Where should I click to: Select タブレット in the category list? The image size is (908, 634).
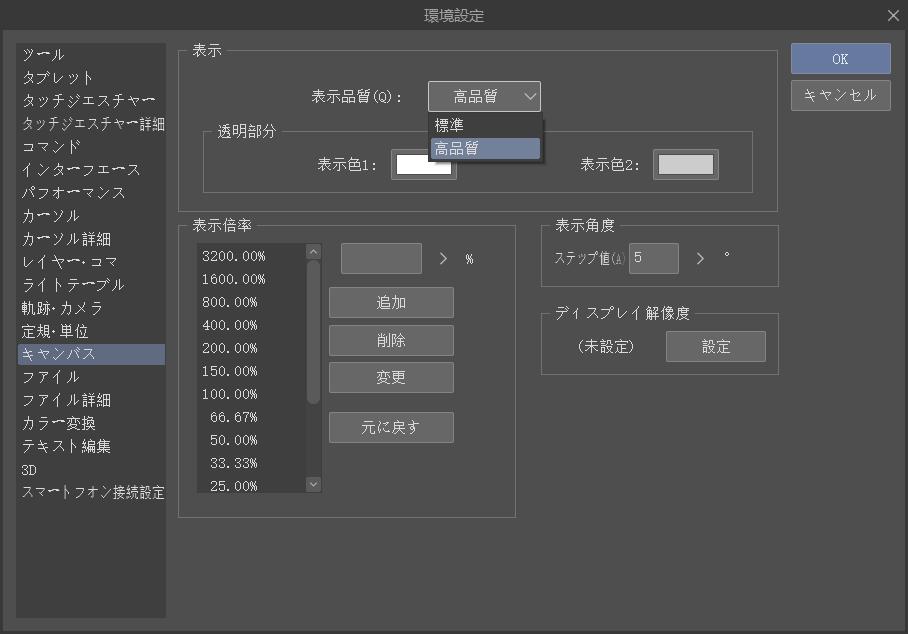pyautogui.click(x=91, y=78)
